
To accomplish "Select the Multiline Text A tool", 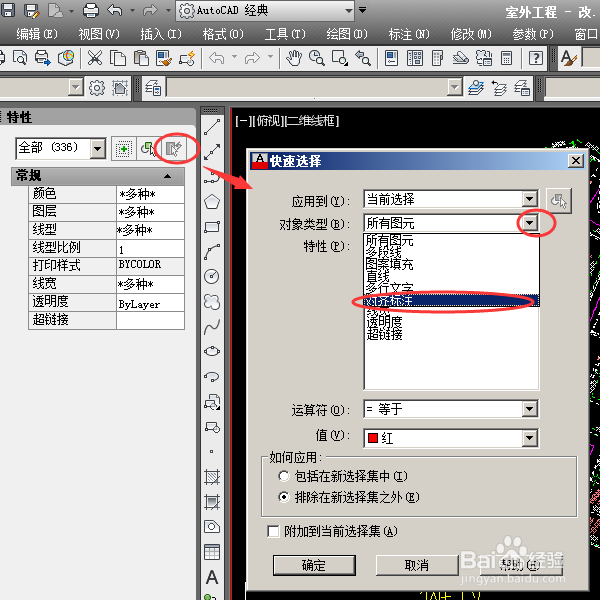I will point(212,577).
